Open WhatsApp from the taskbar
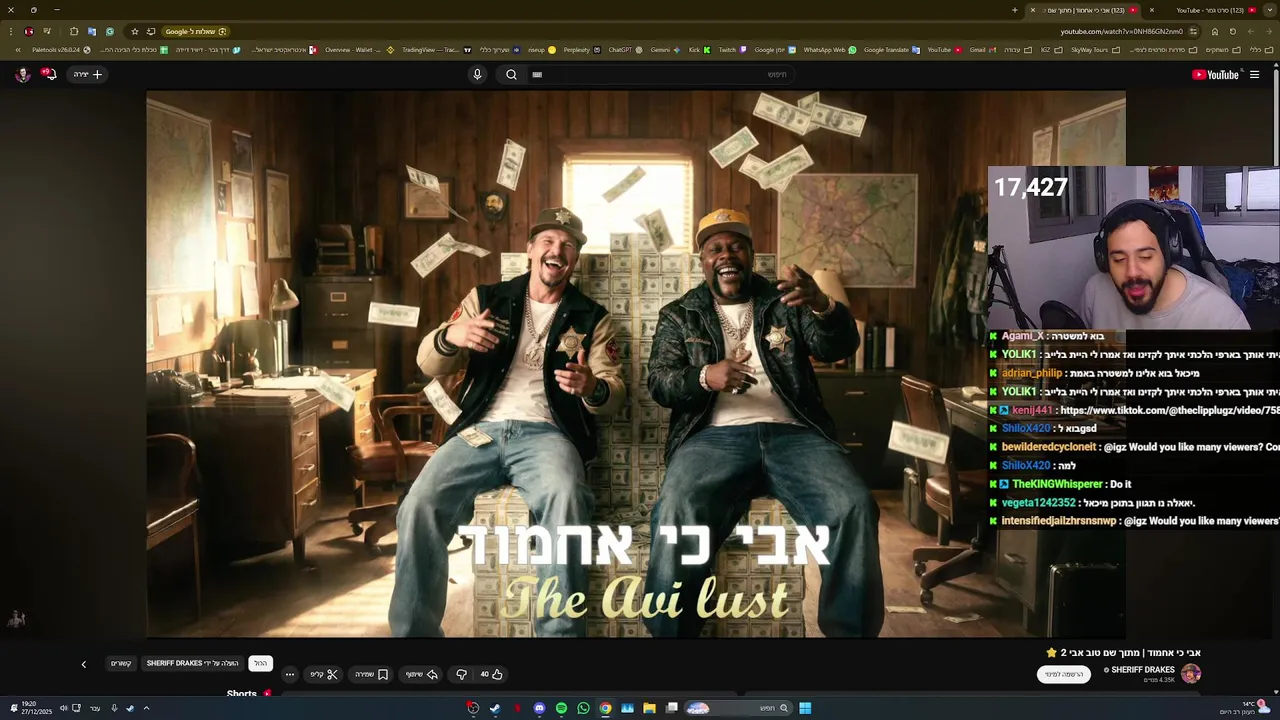The width and height of the screenshot is (1280, 720). pos(583,708)
